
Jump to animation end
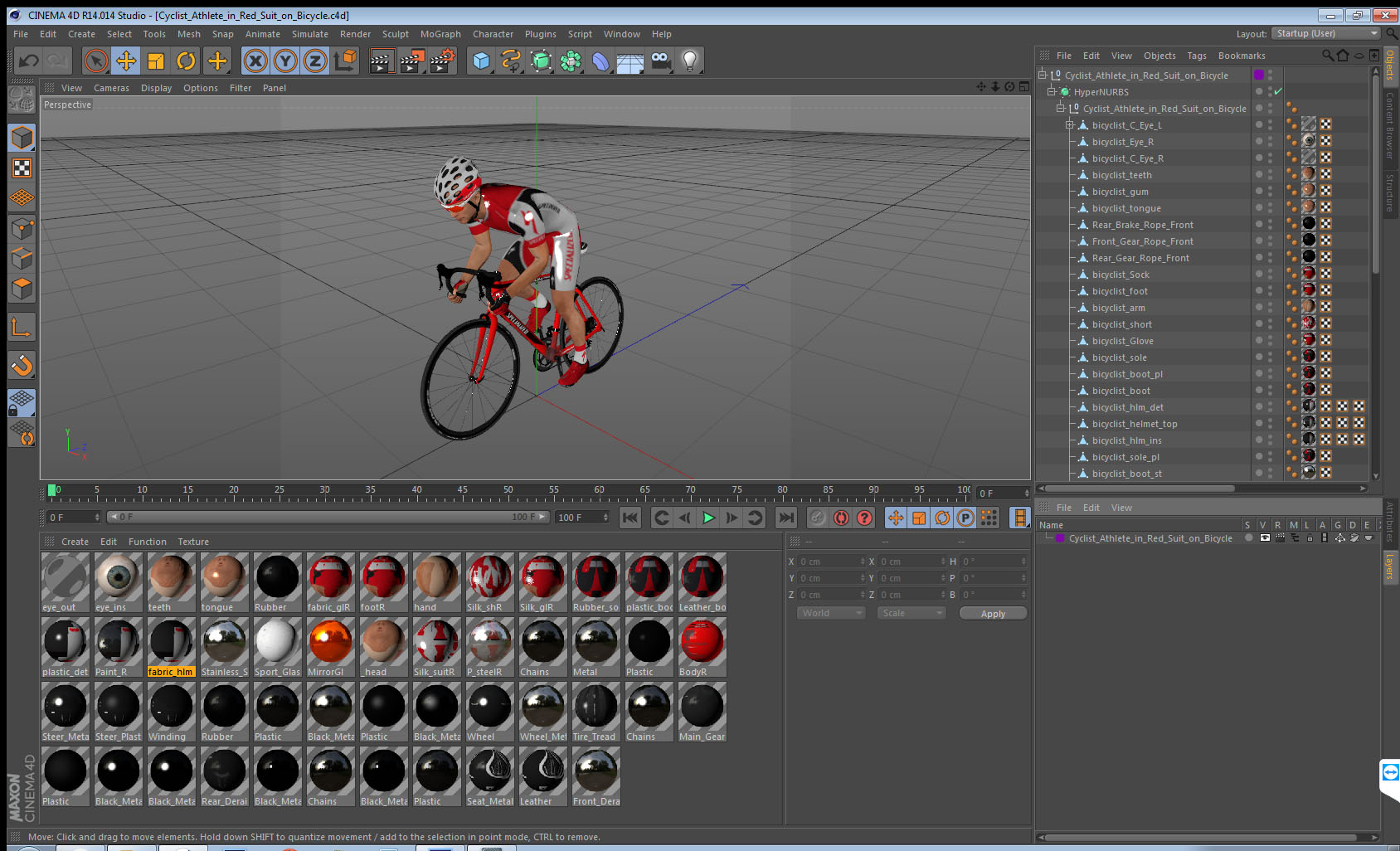[785, 518]
